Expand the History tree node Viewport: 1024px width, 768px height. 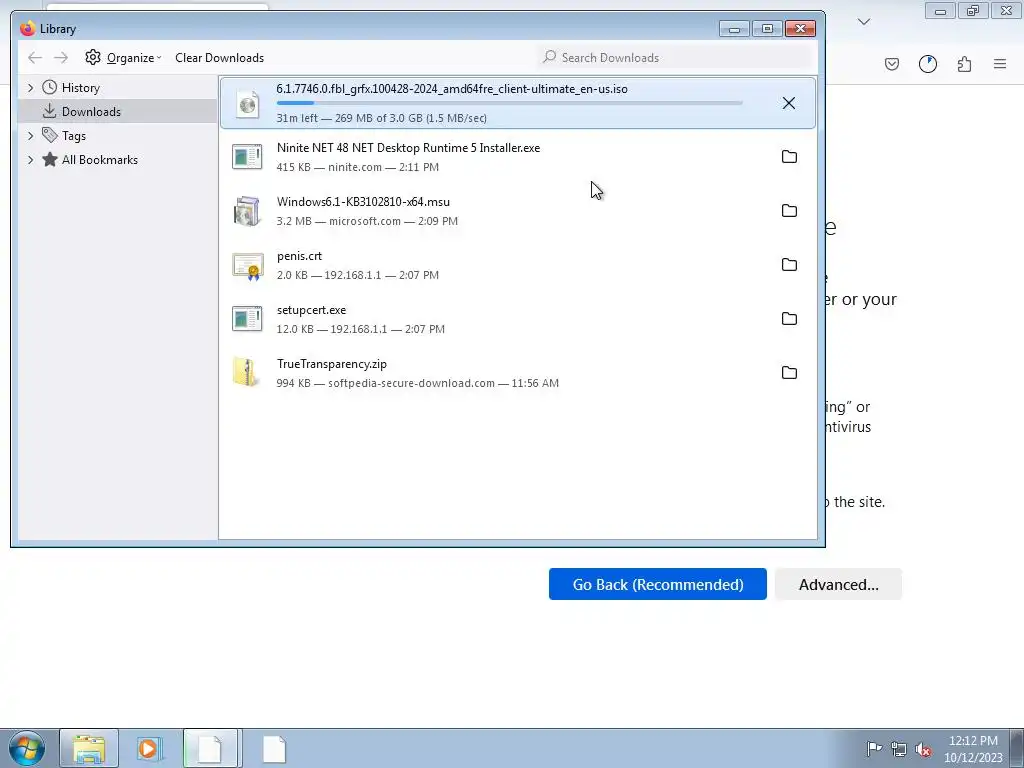(x=30, y=88)
